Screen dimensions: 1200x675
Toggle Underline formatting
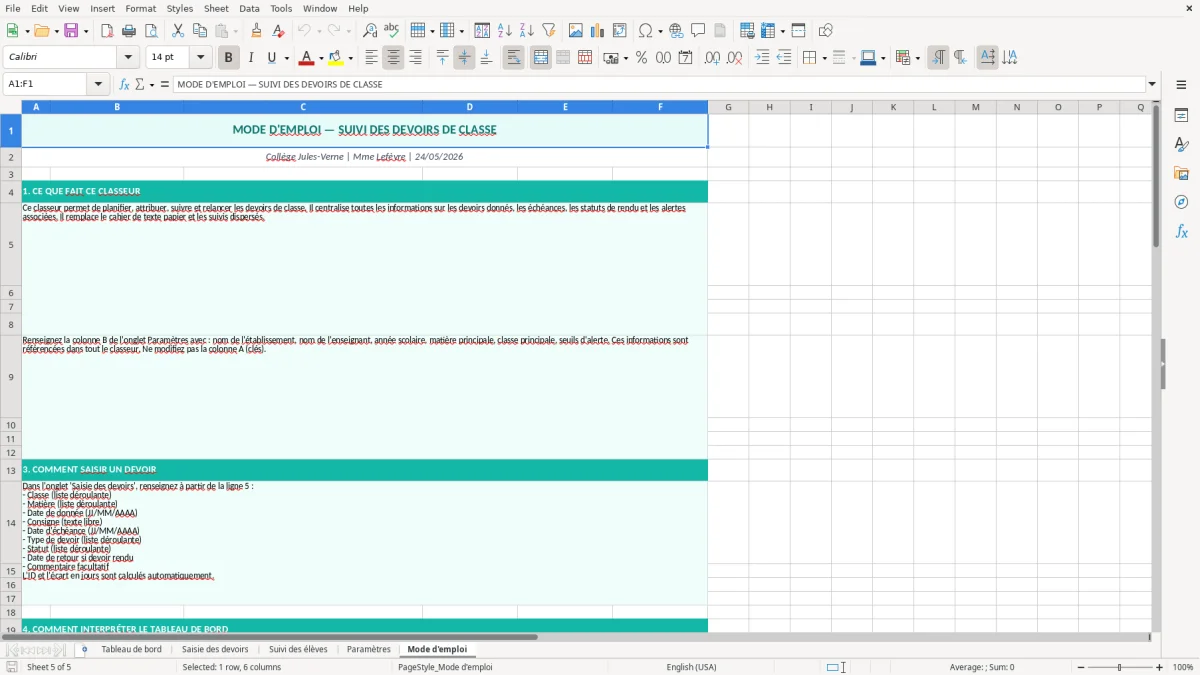(x=272, y=58)
